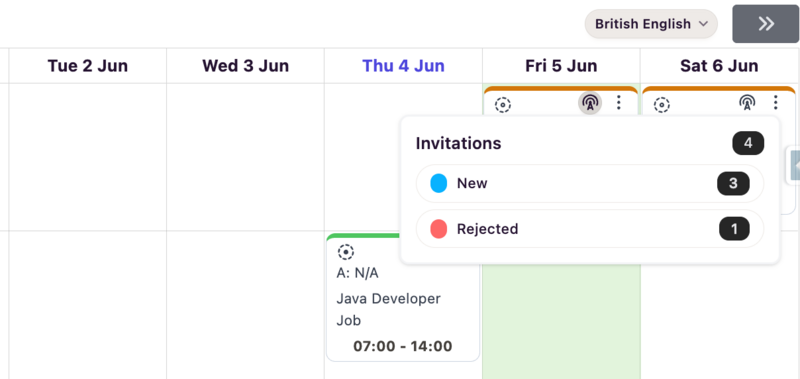Click dashed status circle on Fri 5 Jun shift

click(503, 105)
